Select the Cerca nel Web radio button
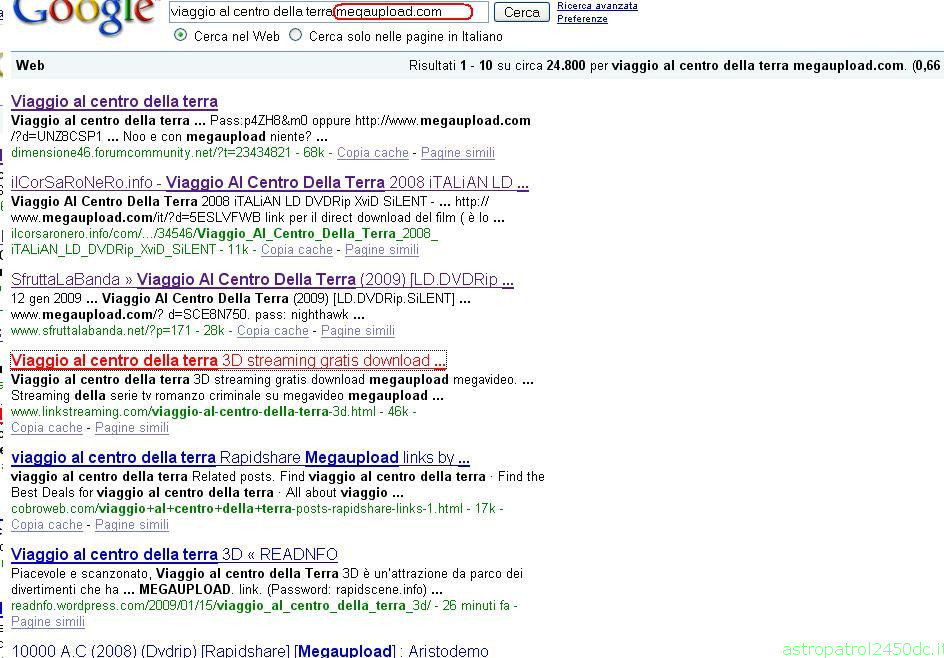This screenshot has height=658, width=944. 180,35
